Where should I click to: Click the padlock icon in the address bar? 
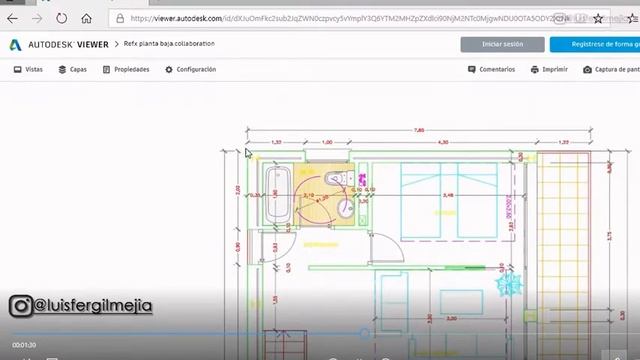pos(120,18)
